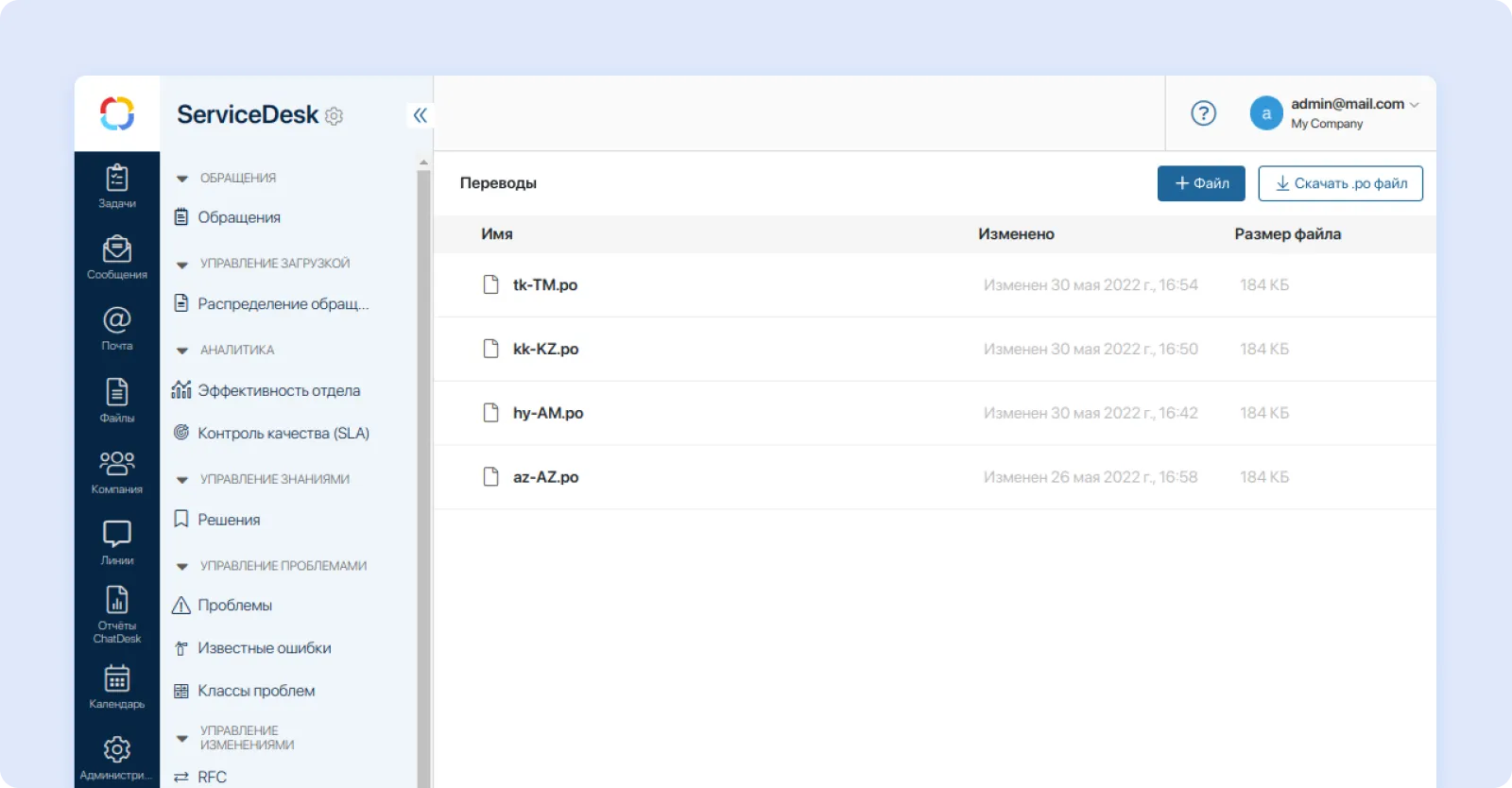Screen dimensions: 1512x788
Task: Click the sidebar menu vertical scrollbar
Action: coord(423,472)
